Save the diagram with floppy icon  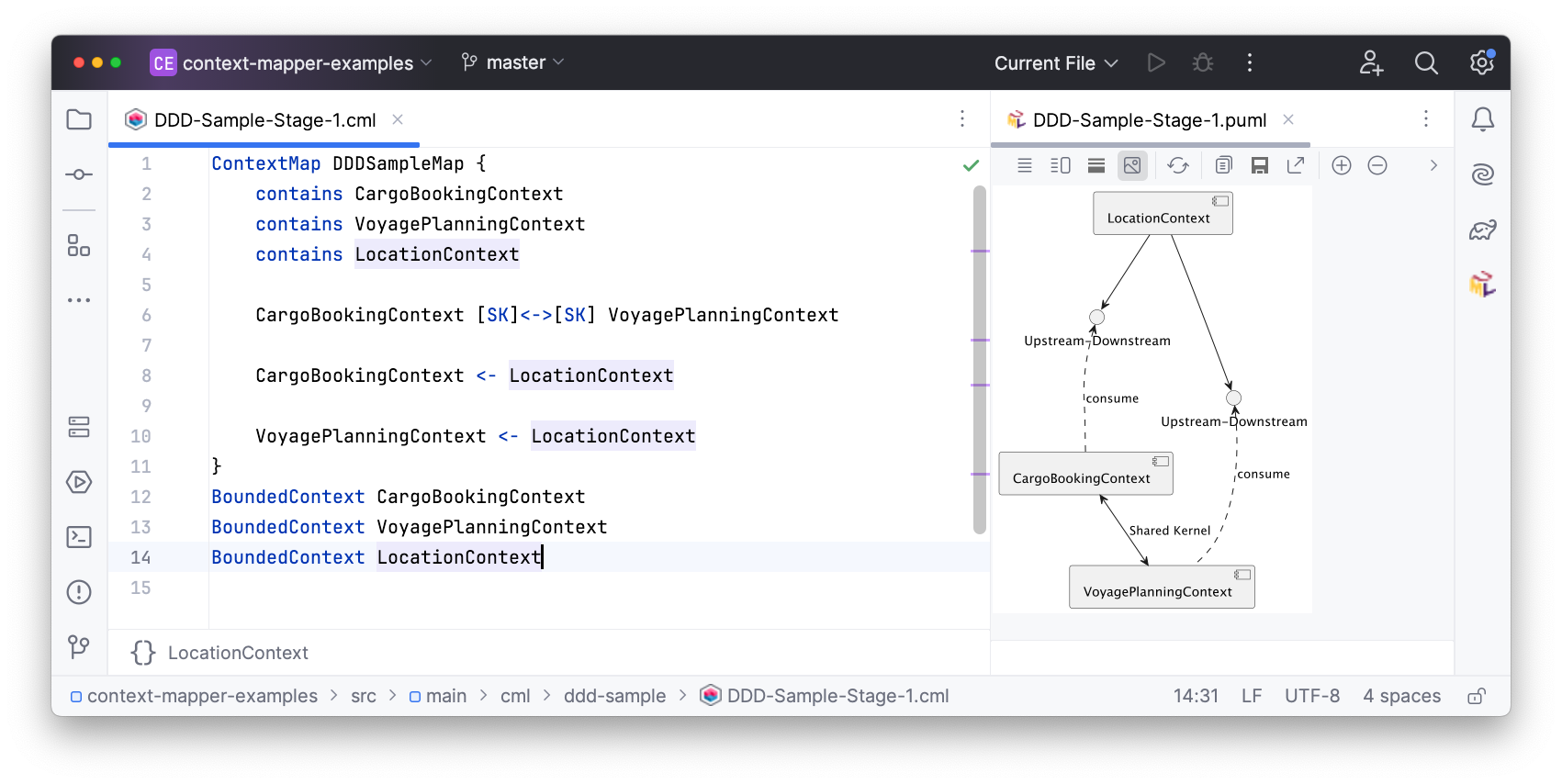pos(1260,165)
